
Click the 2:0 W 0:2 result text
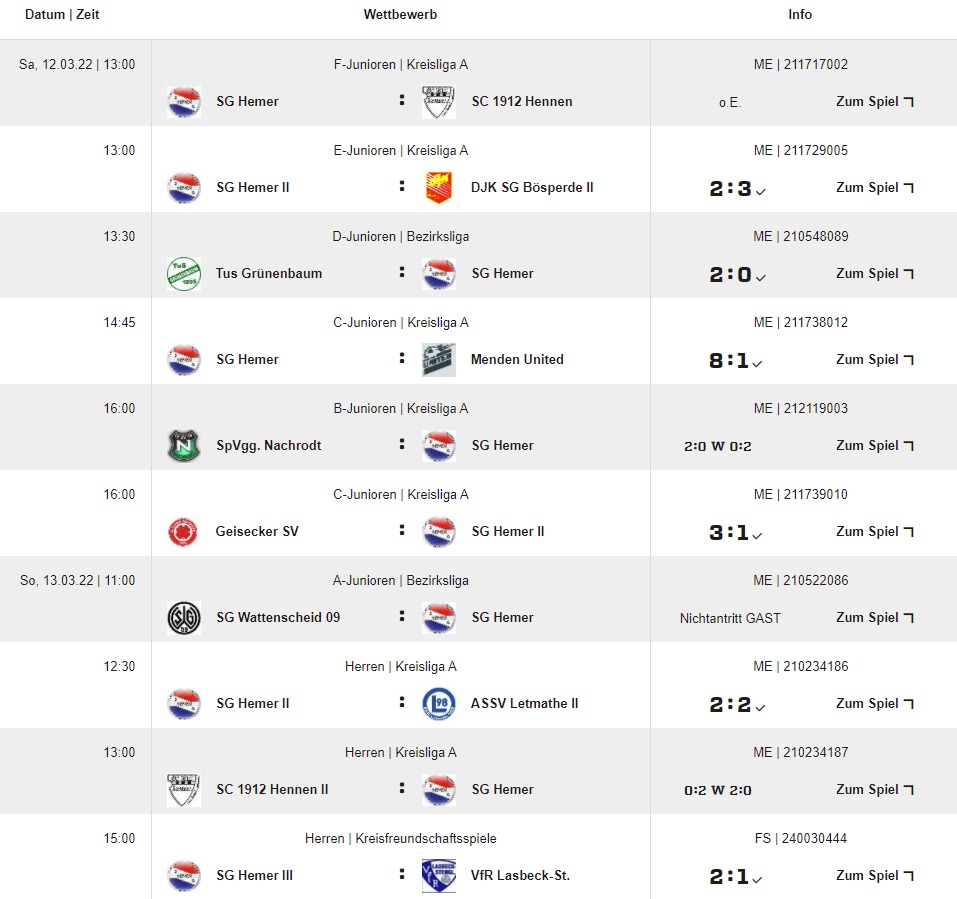(x=717, y=446)
